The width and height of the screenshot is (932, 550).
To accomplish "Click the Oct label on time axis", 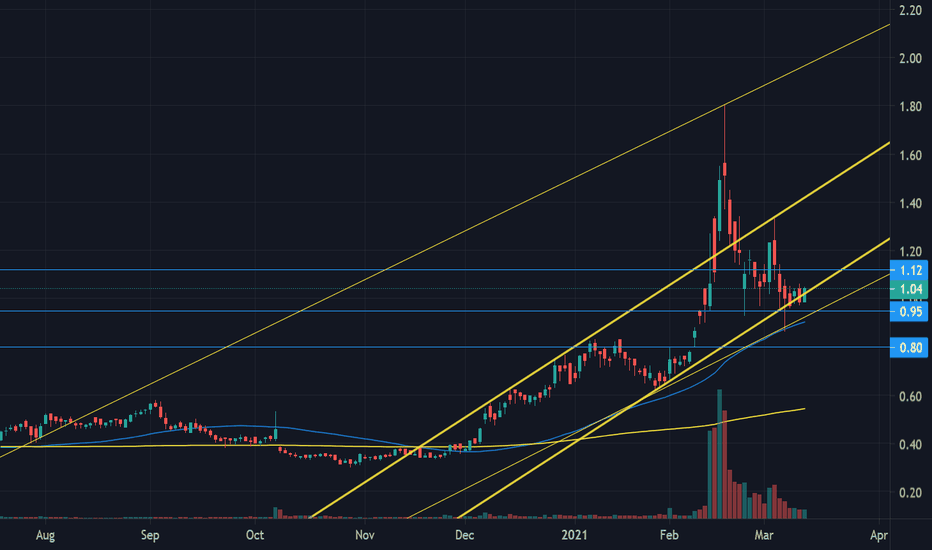I will 254,535.
